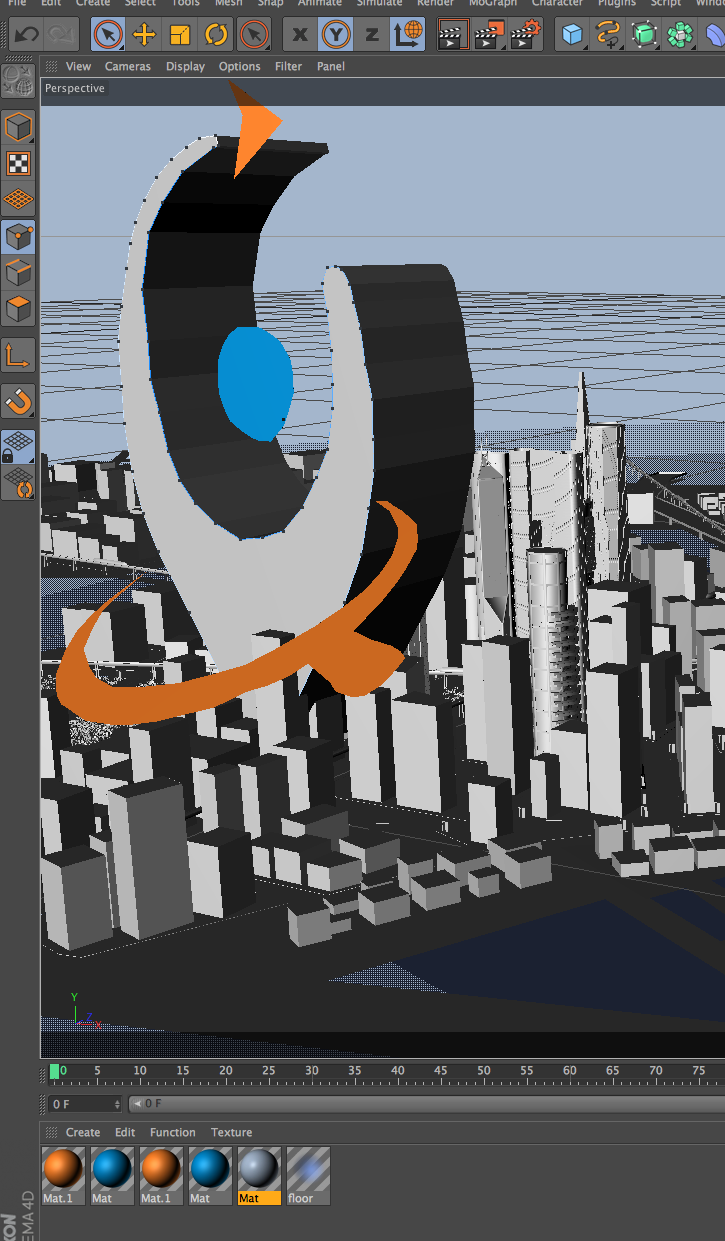This screenshot has width=725, height=1241.
Task: Enable Polygons mode
Action: tap(18, 309)
